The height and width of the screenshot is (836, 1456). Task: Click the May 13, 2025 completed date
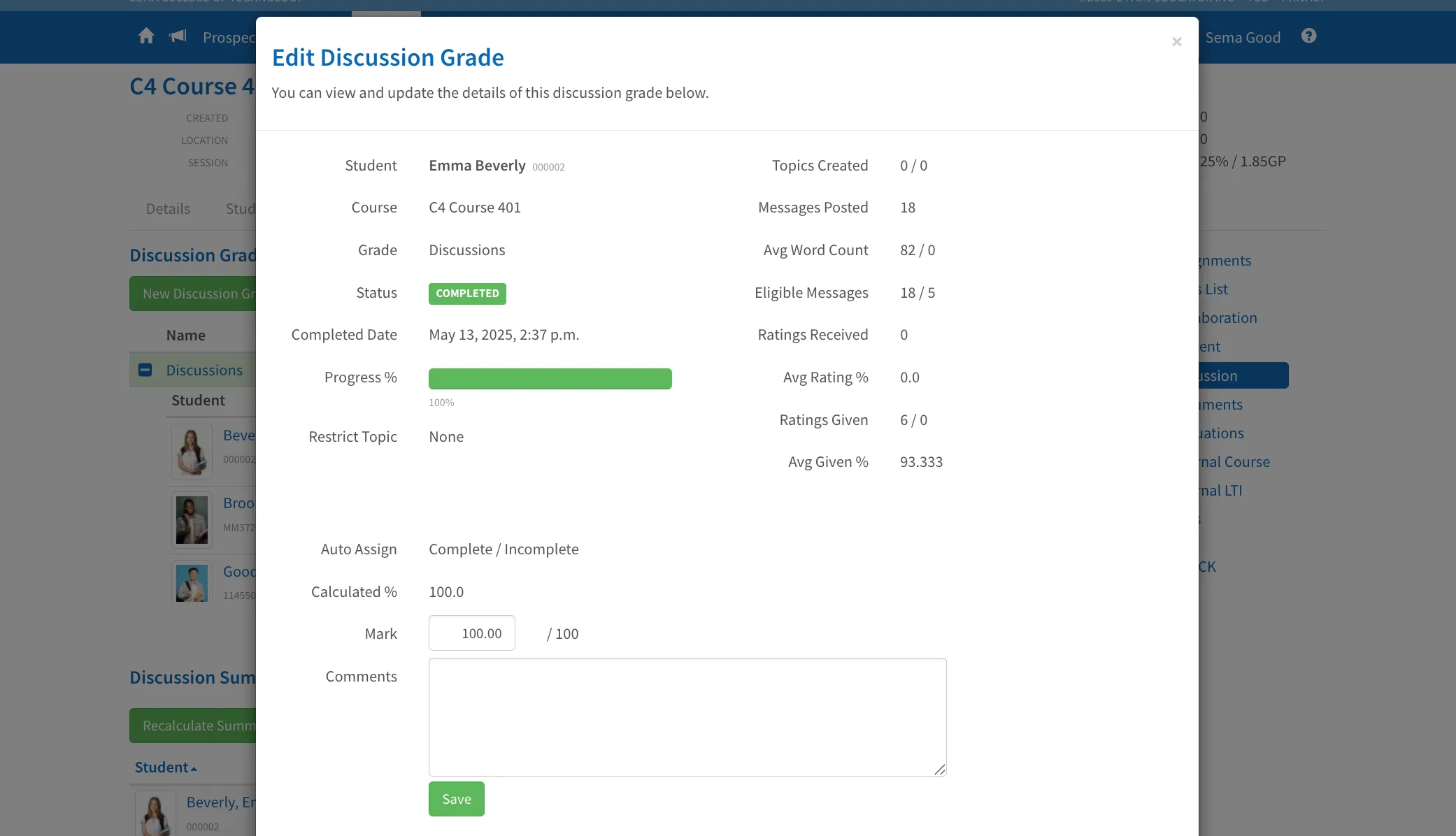click(x=504, y=335)
